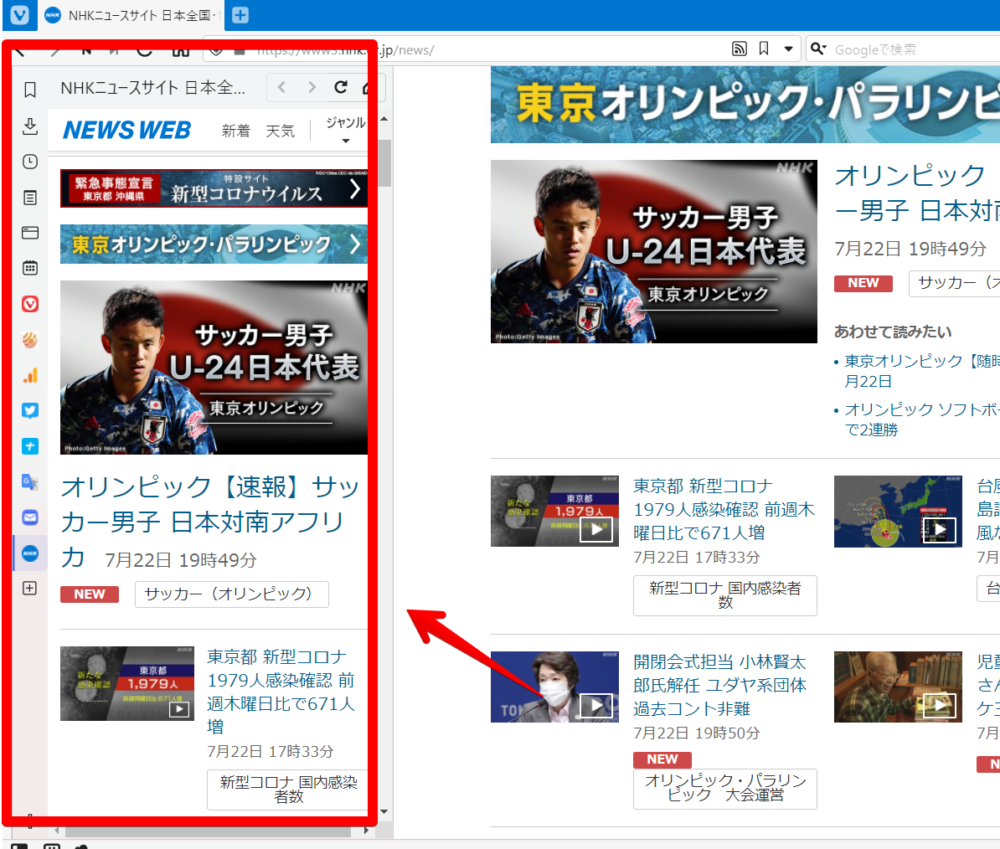Open the Window panel in the sidebar
Image resolution: width=1000 pixels, height=849 pixels.
(30, 233)
